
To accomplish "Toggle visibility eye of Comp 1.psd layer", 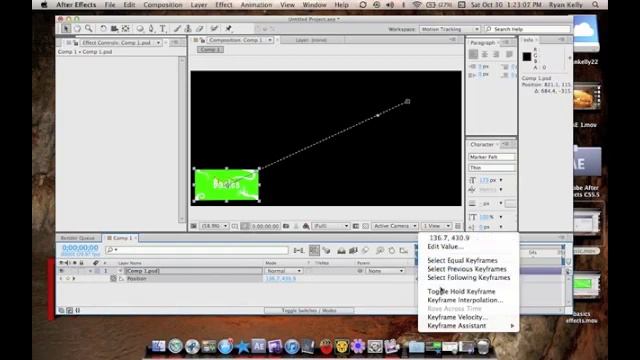I will [x=62, y=271].
